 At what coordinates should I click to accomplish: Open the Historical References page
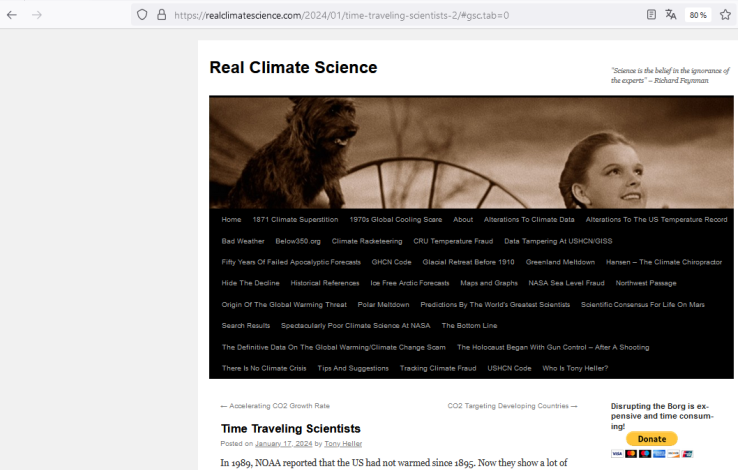(x=325, y=283)
